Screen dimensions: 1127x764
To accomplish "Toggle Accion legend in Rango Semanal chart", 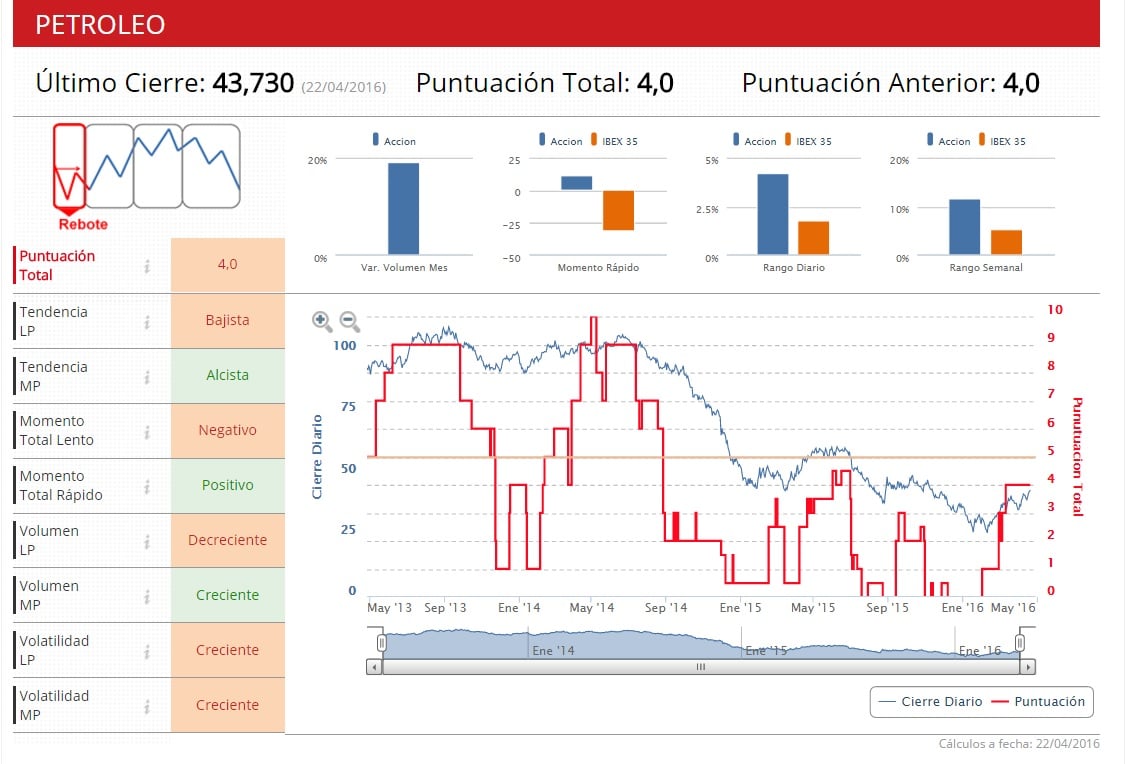I will pyautogui.click(x=949, y=140).
